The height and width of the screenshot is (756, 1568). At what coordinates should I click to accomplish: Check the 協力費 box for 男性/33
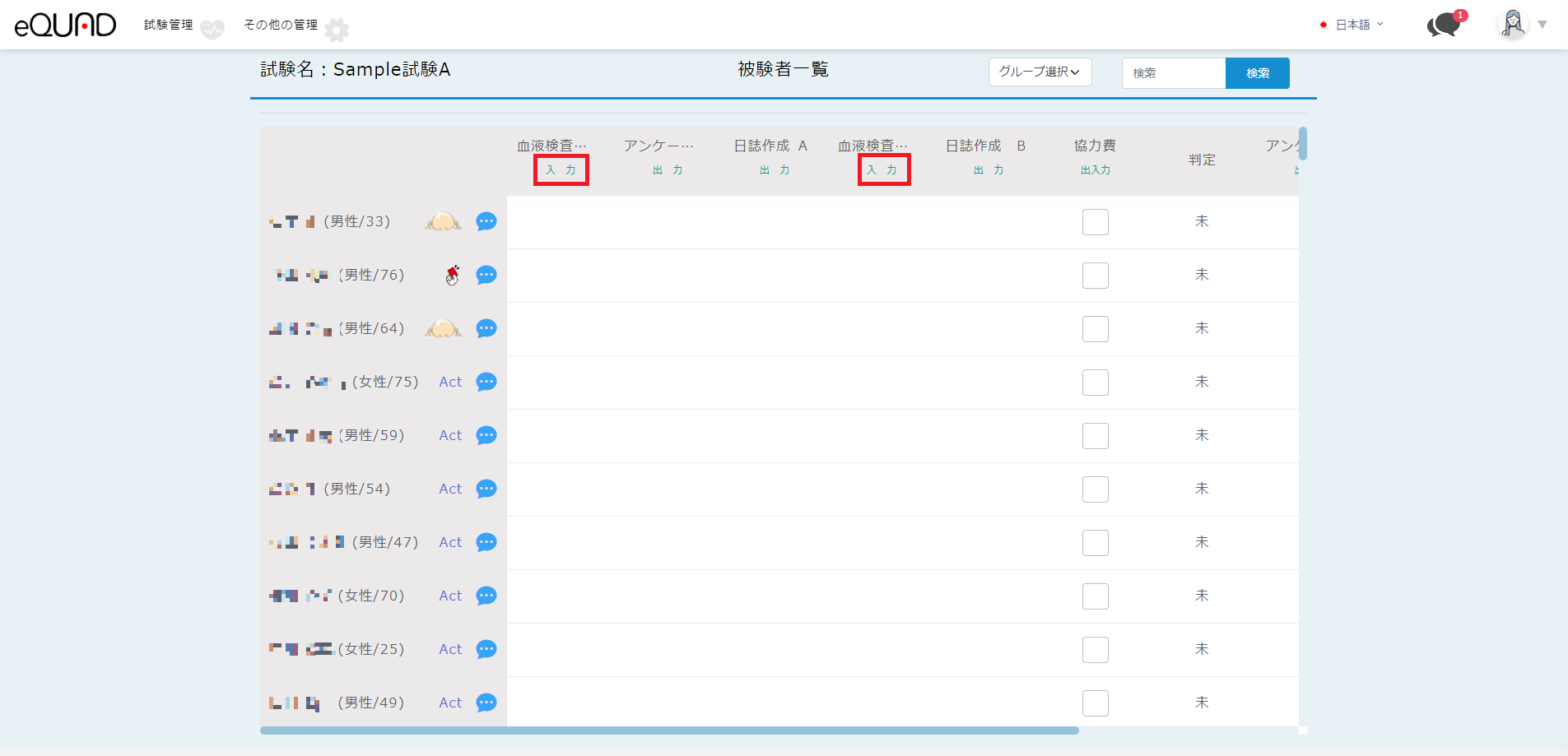pyautogui.click(x=1095, y=222)
